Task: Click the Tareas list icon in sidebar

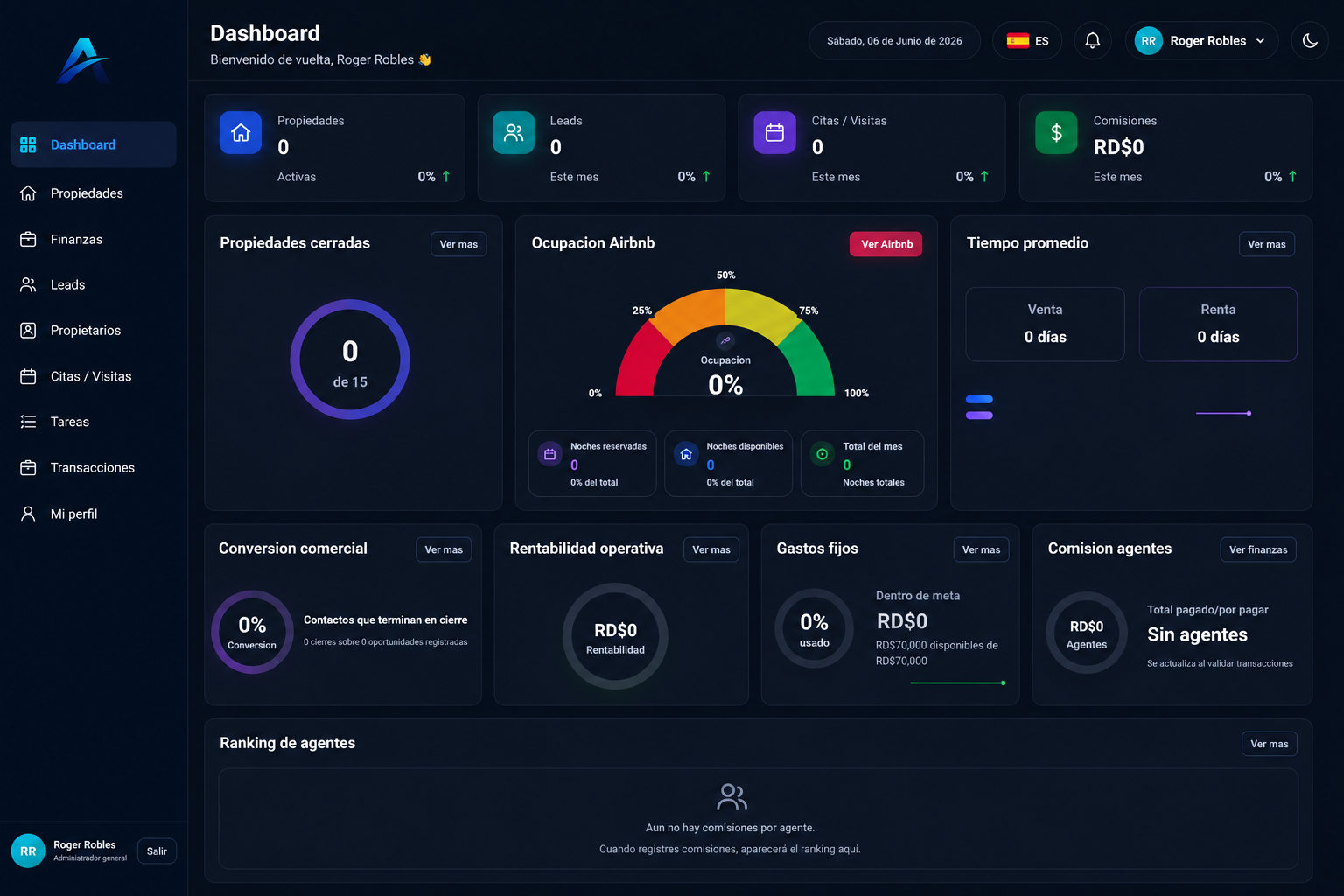Action: (x=28, y=422)
